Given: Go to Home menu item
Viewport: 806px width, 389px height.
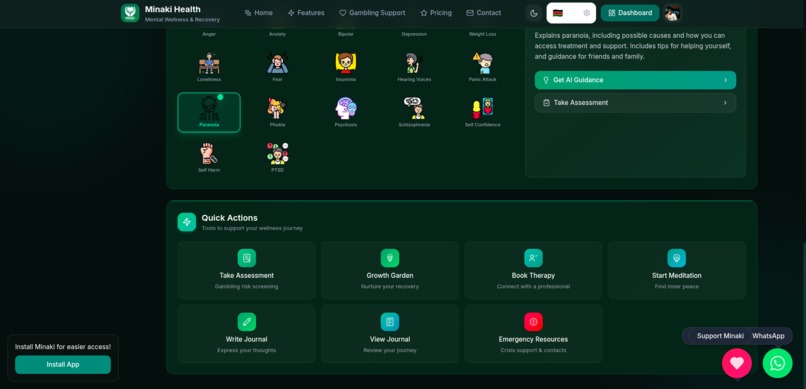Looking at the screenshot, I should [x=259, y=13].
